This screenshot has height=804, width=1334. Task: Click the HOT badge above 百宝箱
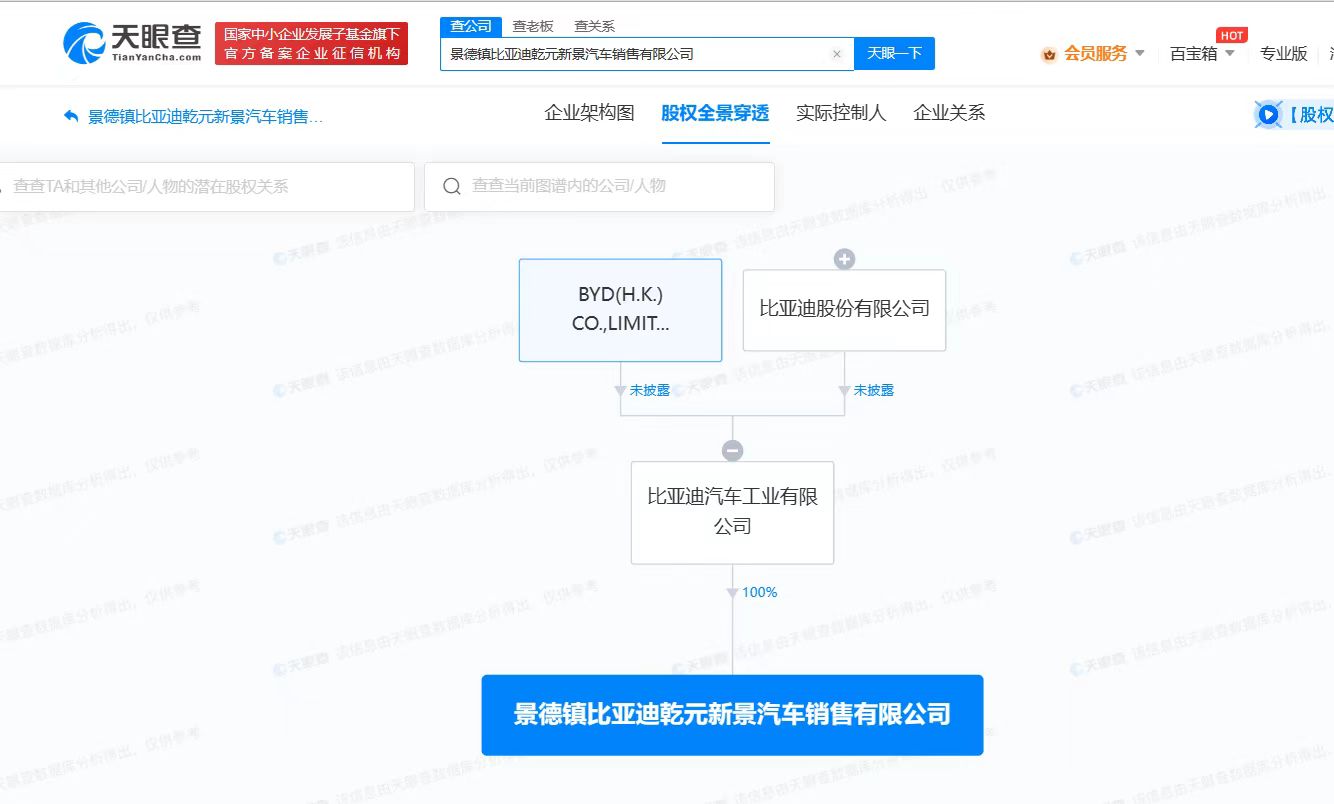[x=1231, y=35]
